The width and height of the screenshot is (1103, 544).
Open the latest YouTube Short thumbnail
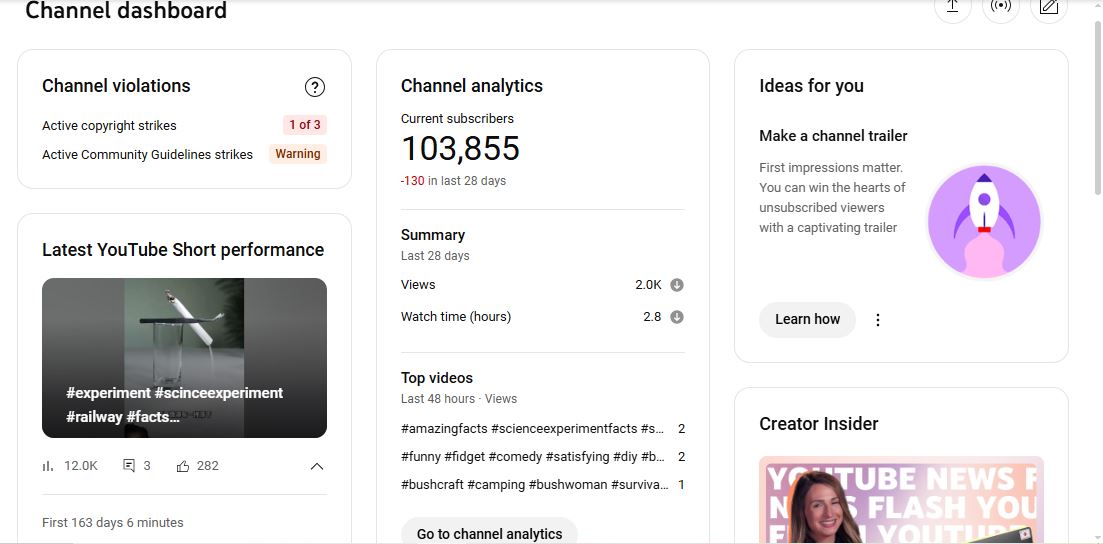pyautogui.click(x=184, y=357)
